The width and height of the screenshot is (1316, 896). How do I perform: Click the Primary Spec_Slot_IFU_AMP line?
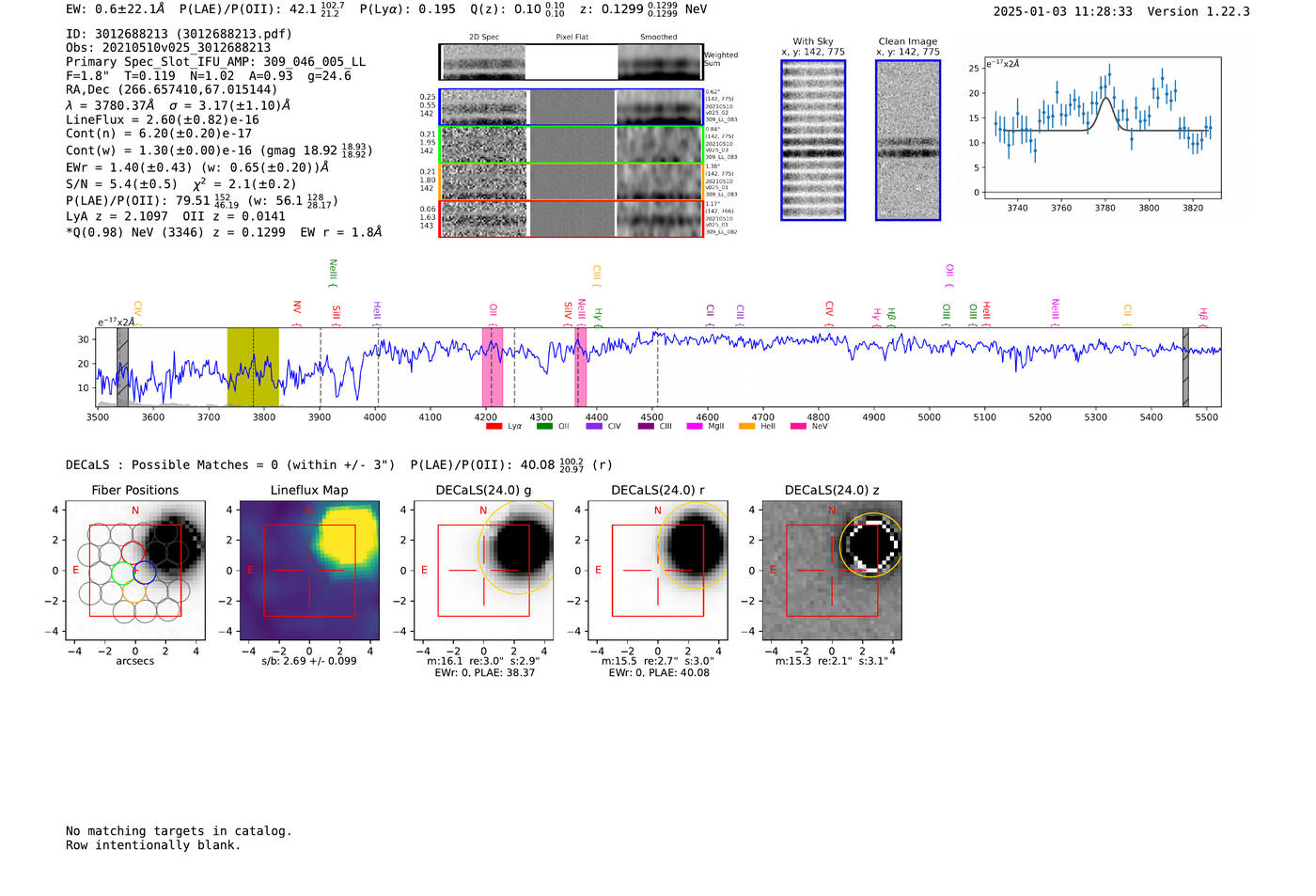[216, 62]
